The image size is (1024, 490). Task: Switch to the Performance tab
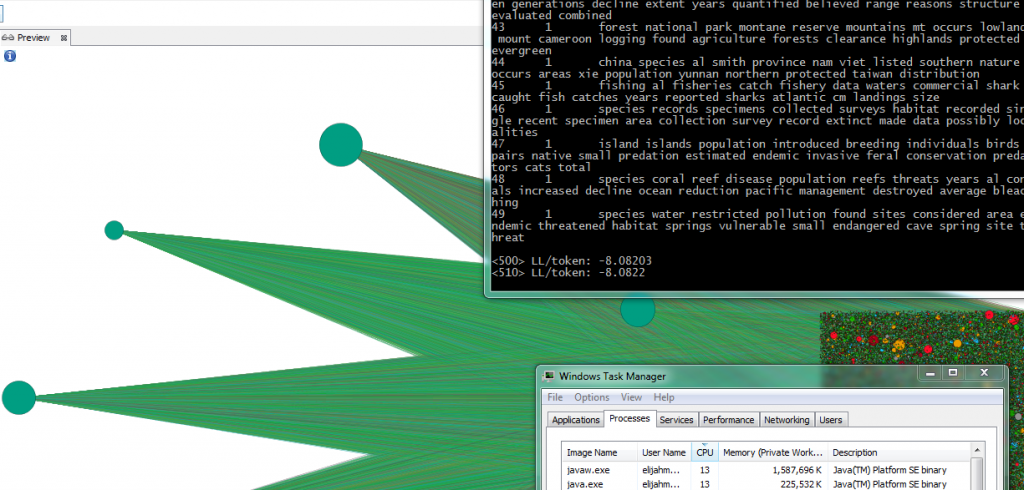728,420
